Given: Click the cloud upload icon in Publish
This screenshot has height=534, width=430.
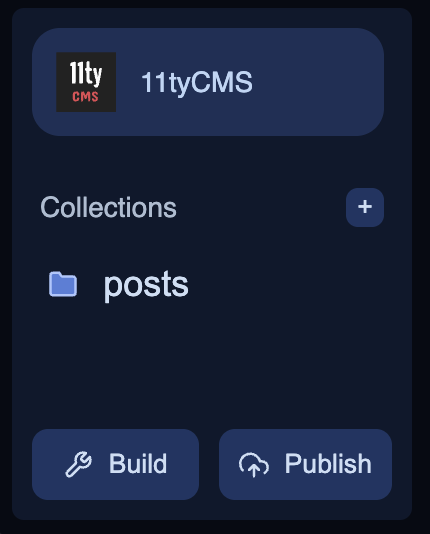Looking at the screenshot, I should click(254, 465).
